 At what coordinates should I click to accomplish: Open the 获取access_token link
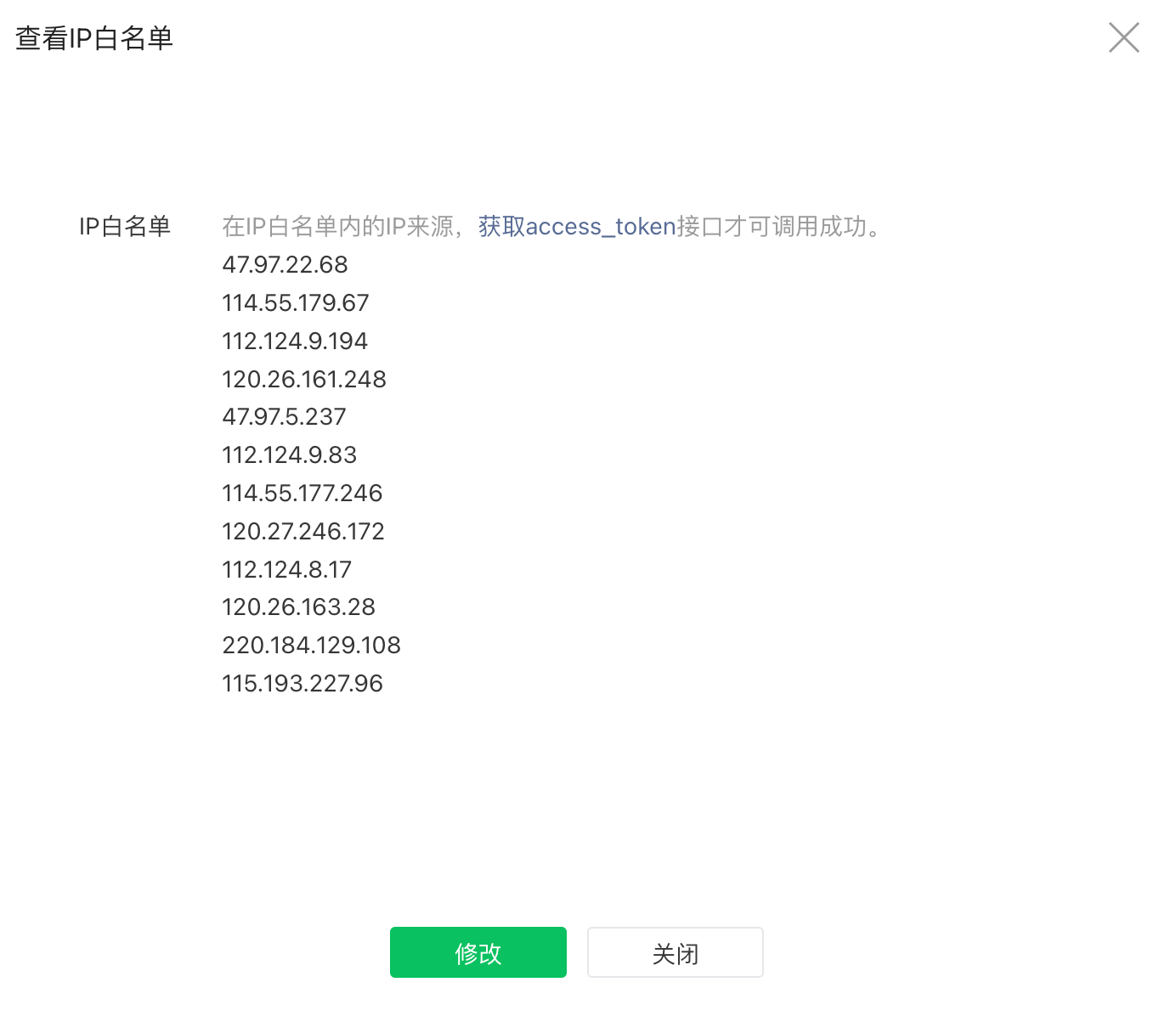(x=577, y=227)
